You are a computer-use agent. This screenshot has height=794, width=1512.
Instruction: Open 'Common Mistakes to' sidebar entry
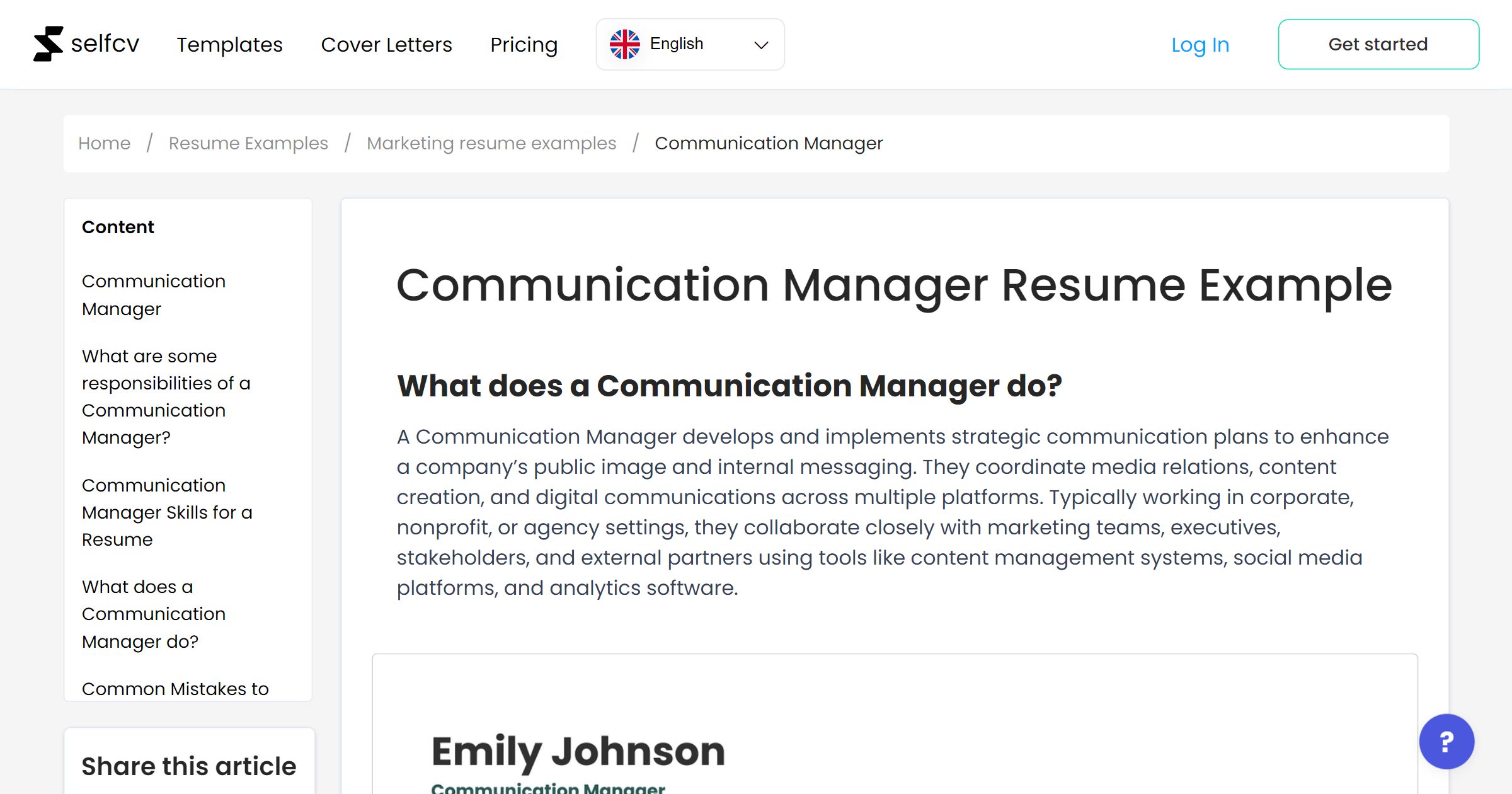point(174,689)
